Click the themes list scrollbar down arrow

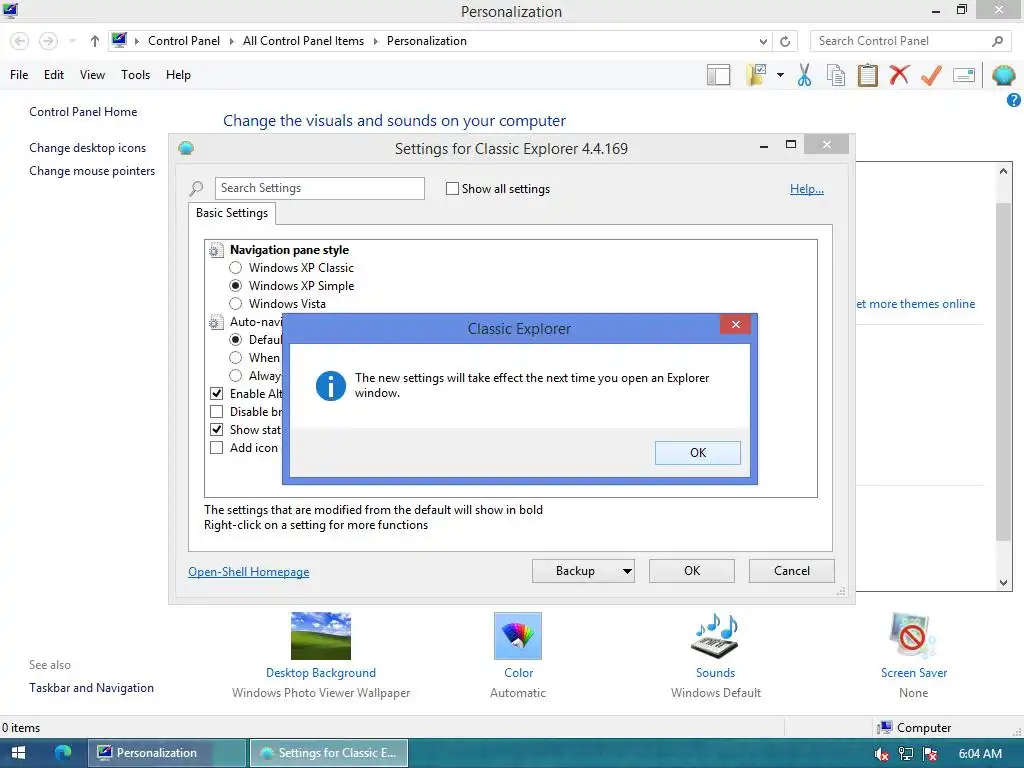coord(1004,583)
